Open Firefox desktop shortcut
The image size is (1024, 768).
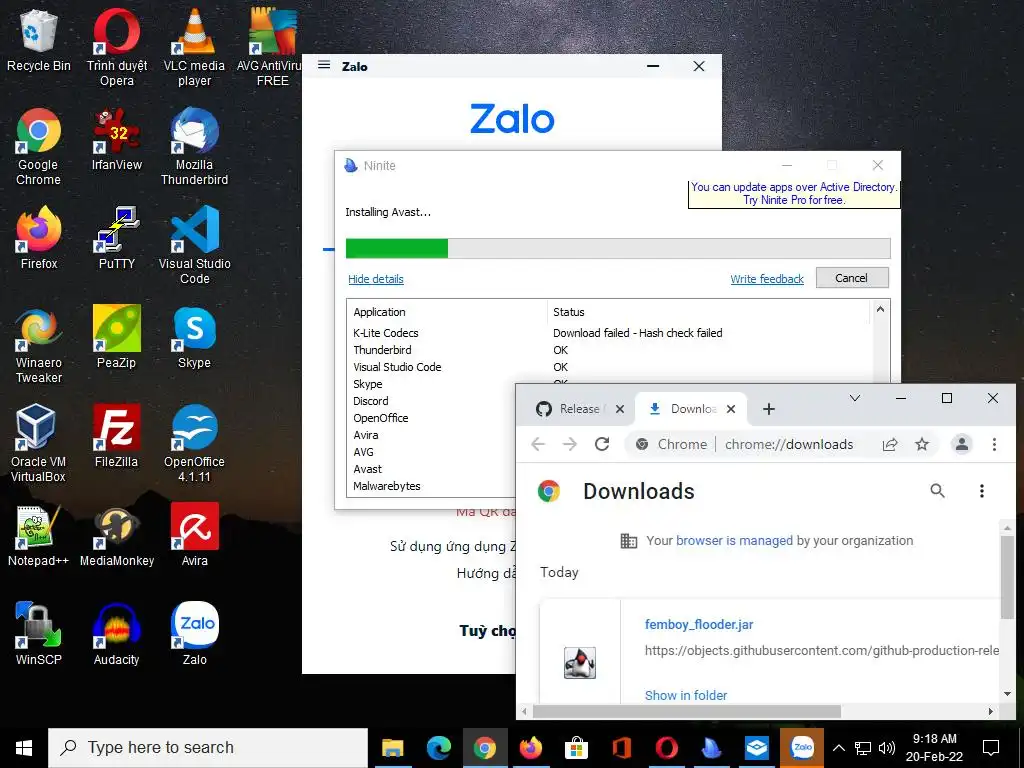pos(39,238)
